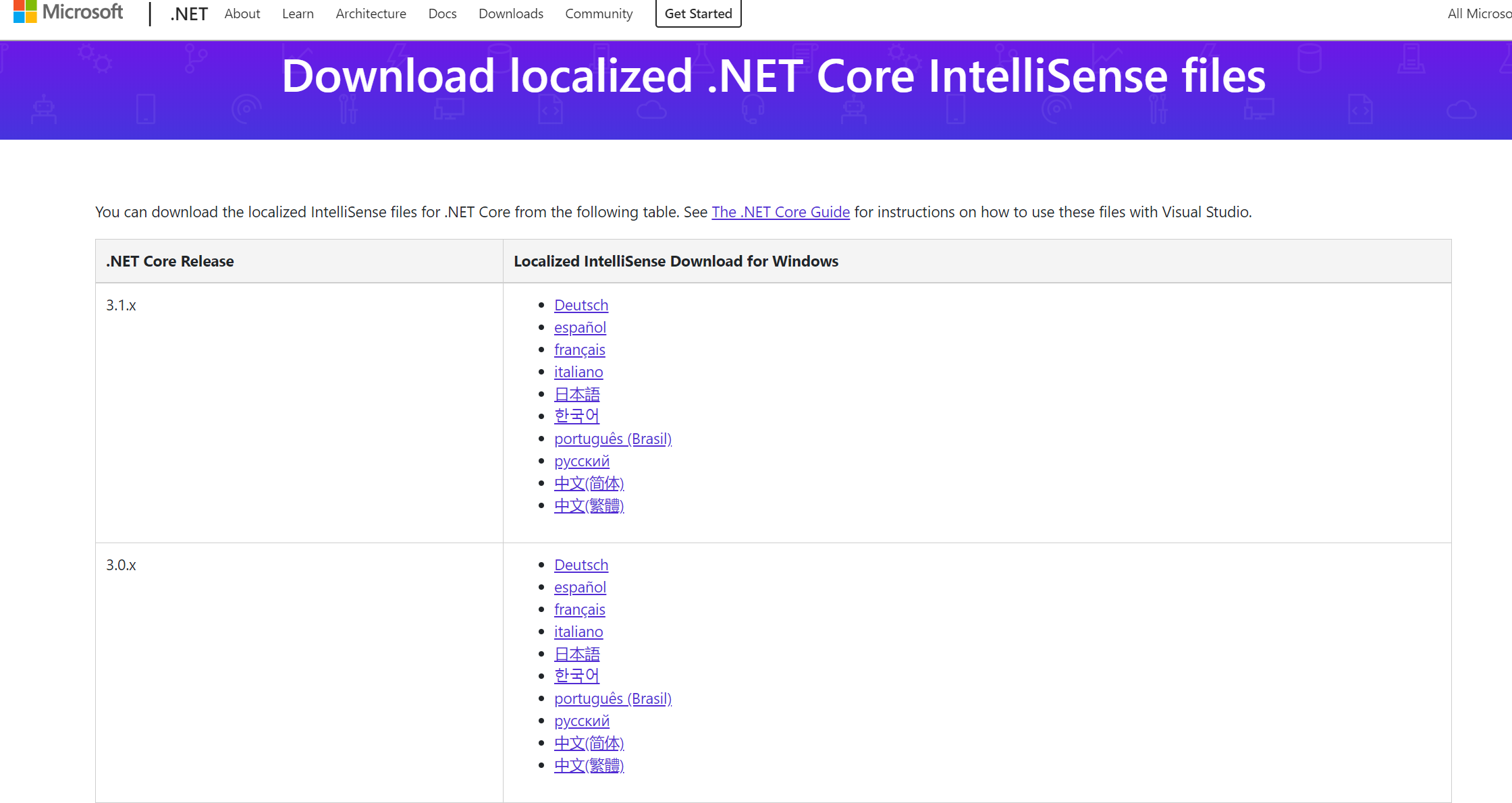
Task: Open The .NET Core Guide link
Action: pos(780,212)
